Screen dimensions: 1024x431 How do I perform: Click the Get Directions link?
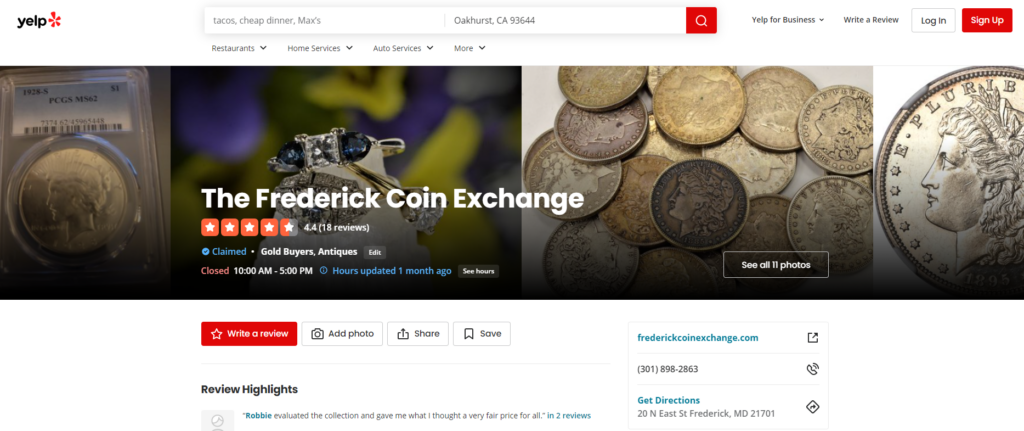[x=668, y=400]
